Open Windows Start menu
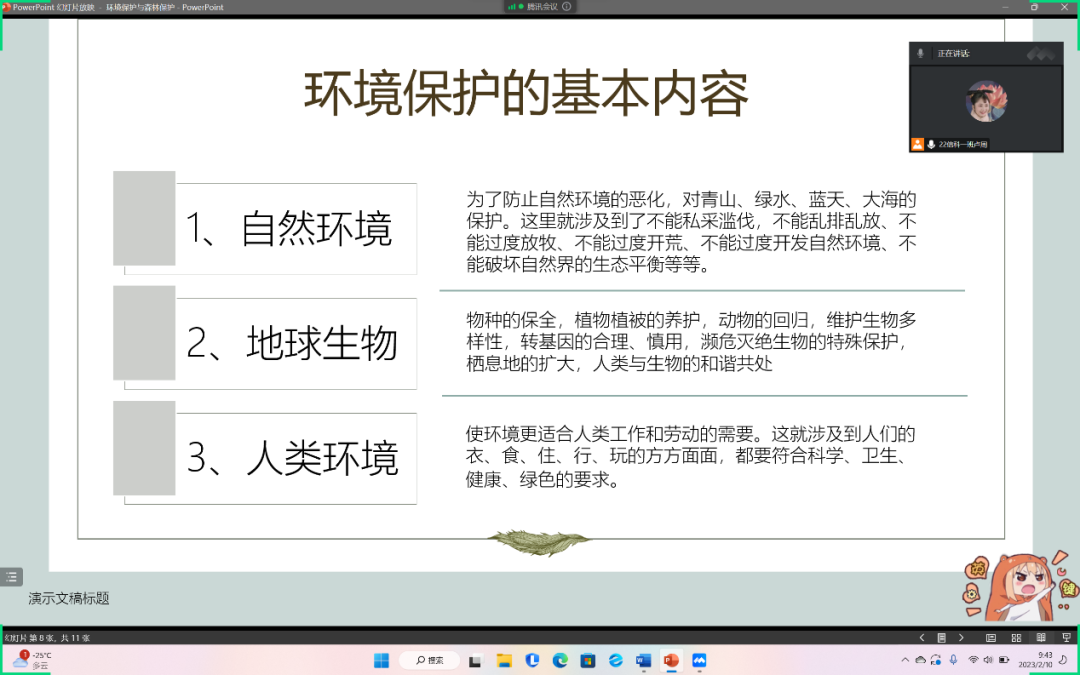This screenshot has height=675, width=1080. coord(381,660)
